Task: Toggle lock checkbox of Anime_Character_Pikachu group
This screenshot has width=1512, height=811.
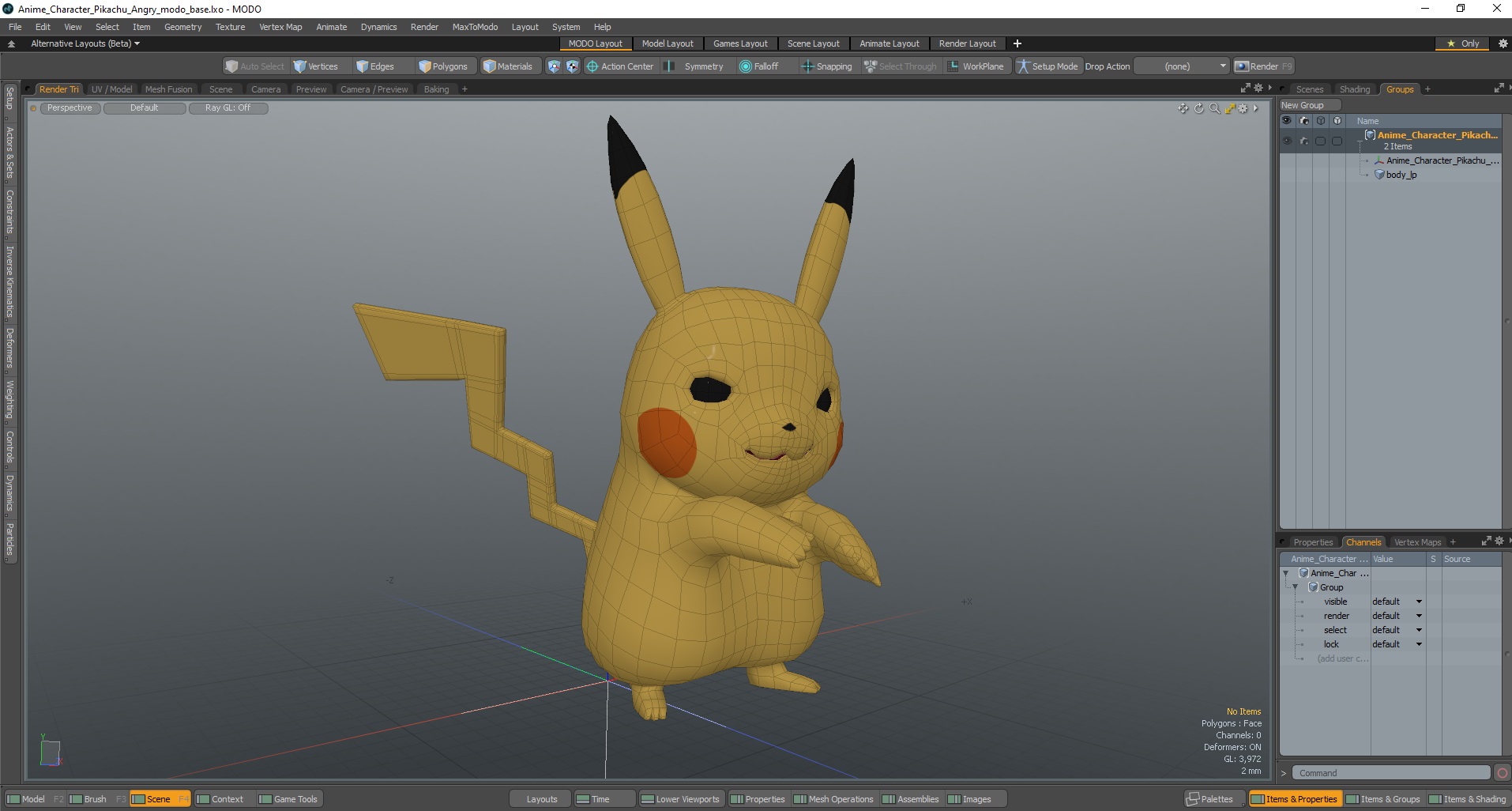Action: pos(1337,141)
